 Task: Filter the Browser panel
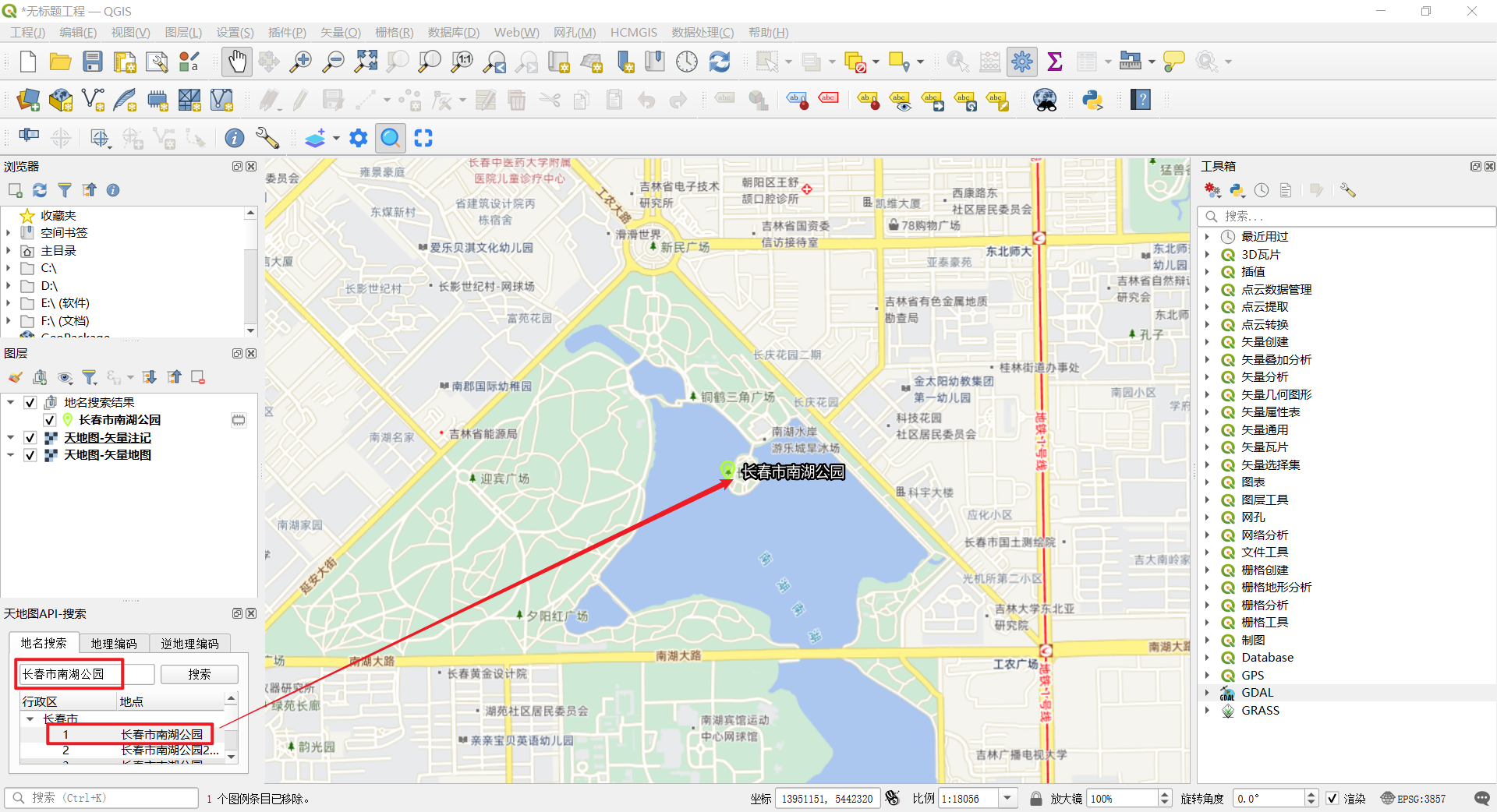(65, 190)
